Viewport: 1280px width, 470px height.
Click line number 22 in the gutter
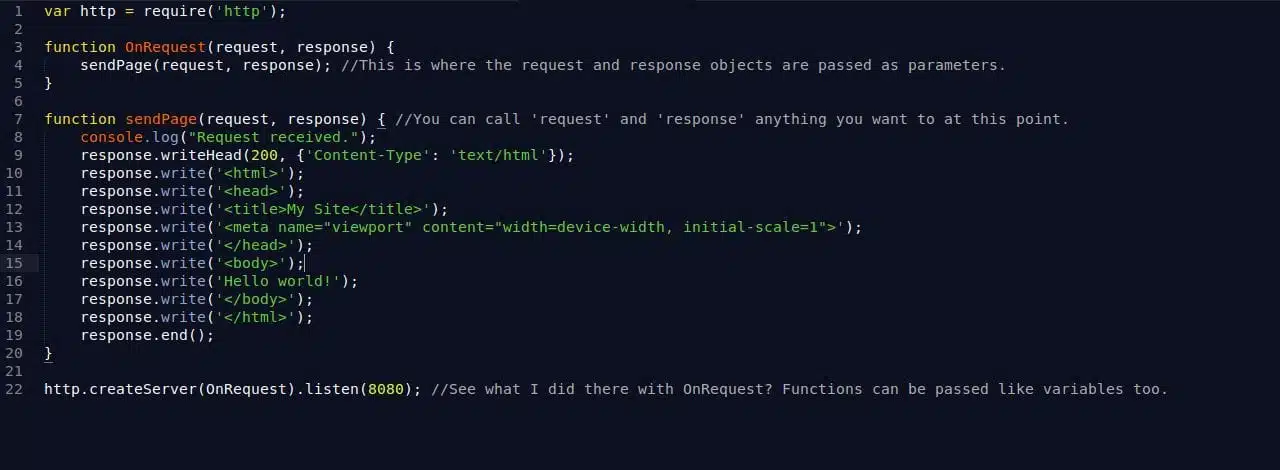click(x=14, y=389)
